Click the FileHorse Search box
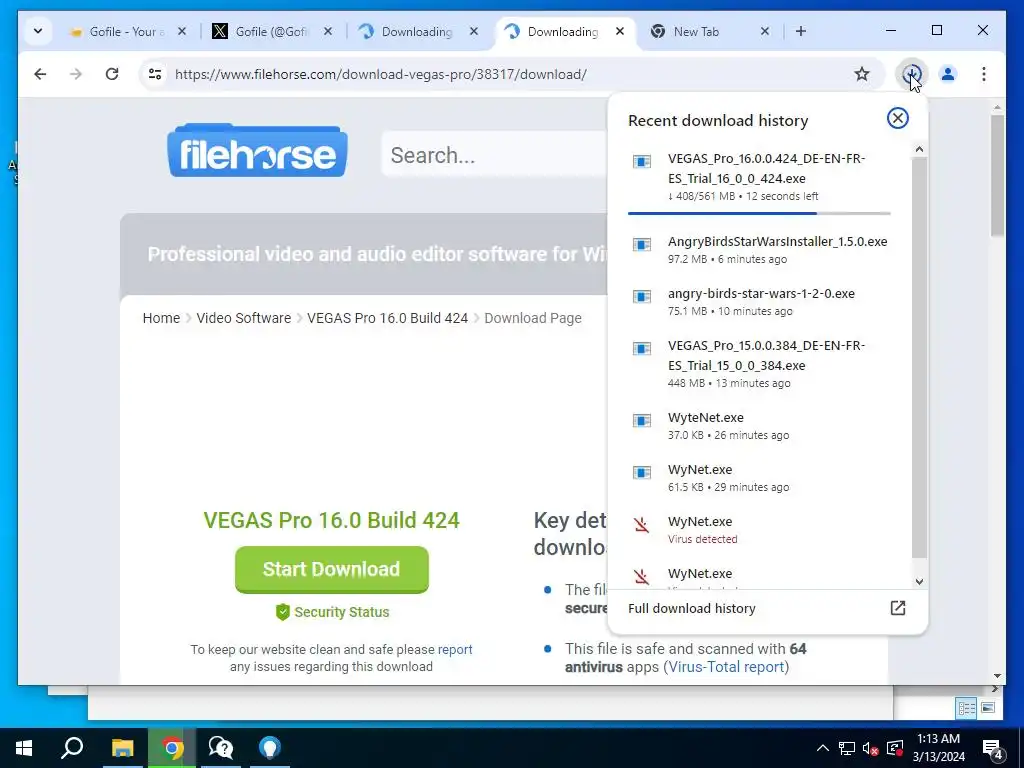1024x768 pixels. tap(494, 155)
